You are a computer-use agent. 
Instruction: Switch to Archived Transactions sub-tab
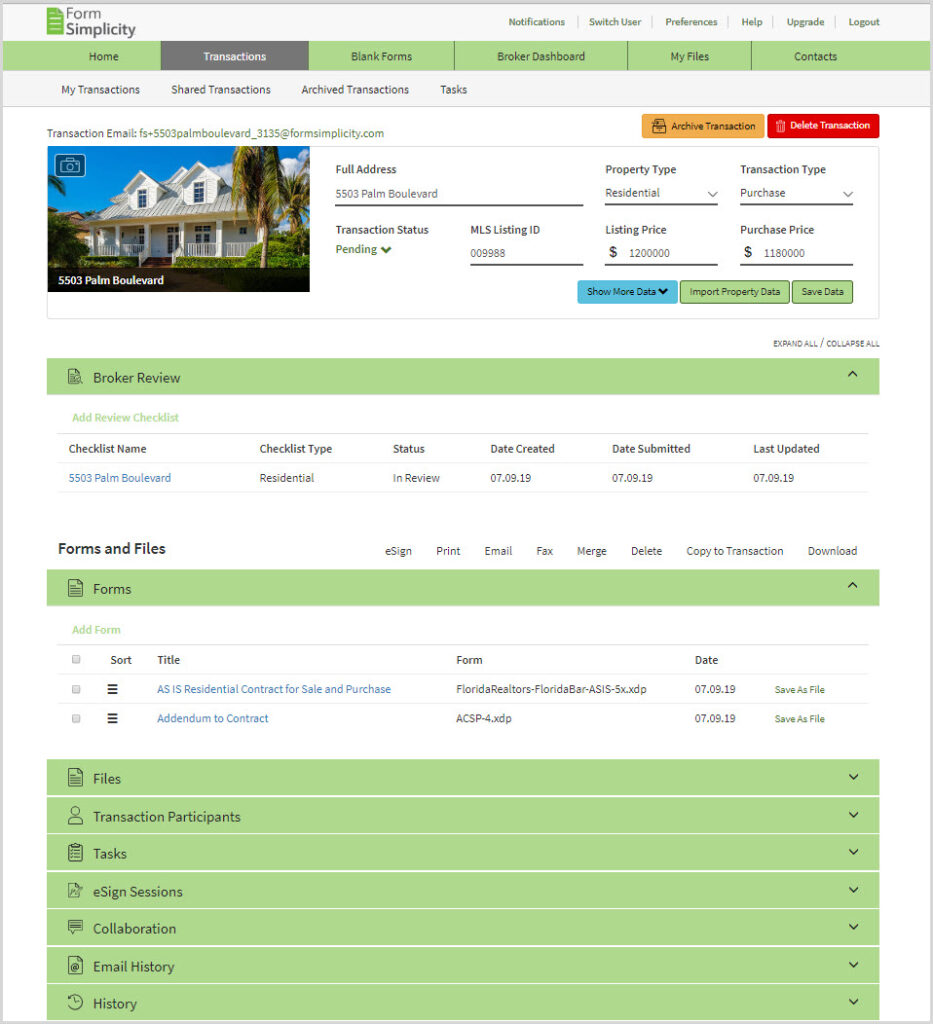coord(355,90)
